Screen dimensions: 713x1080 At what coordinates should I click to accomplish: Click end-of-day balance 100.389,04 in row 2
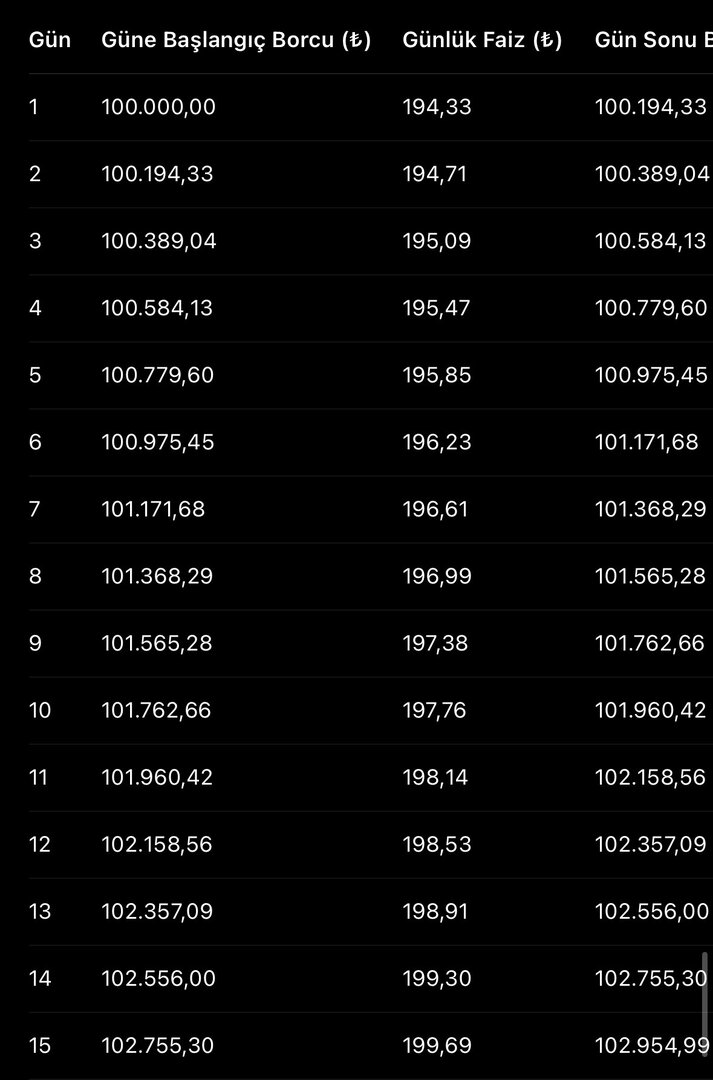point(651,174)
